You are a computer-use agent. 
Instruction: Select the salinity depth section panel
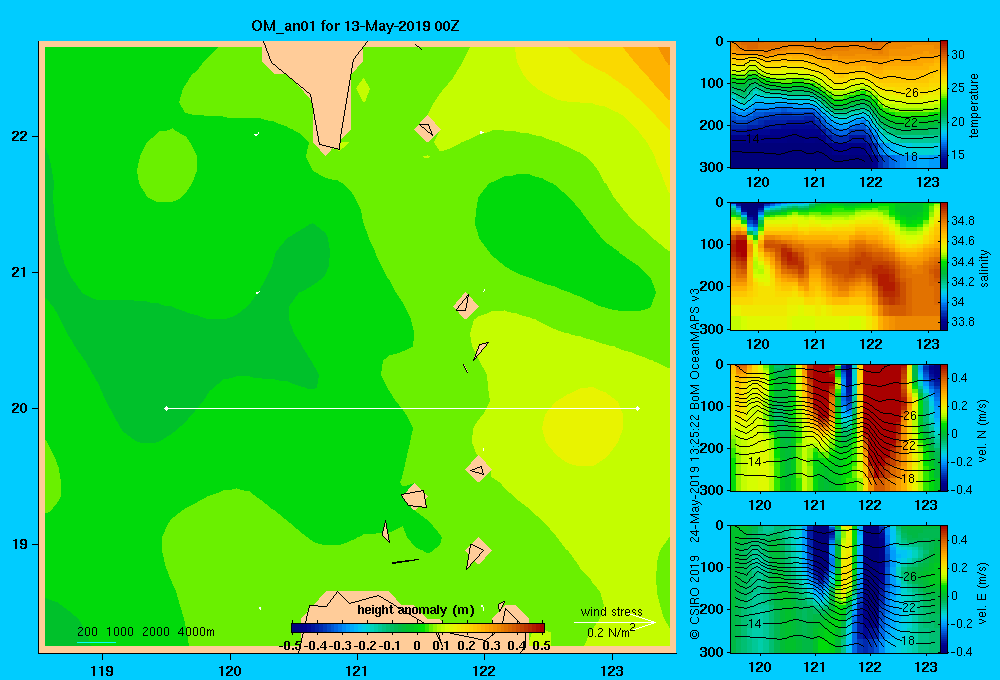(x=834, y=266)
